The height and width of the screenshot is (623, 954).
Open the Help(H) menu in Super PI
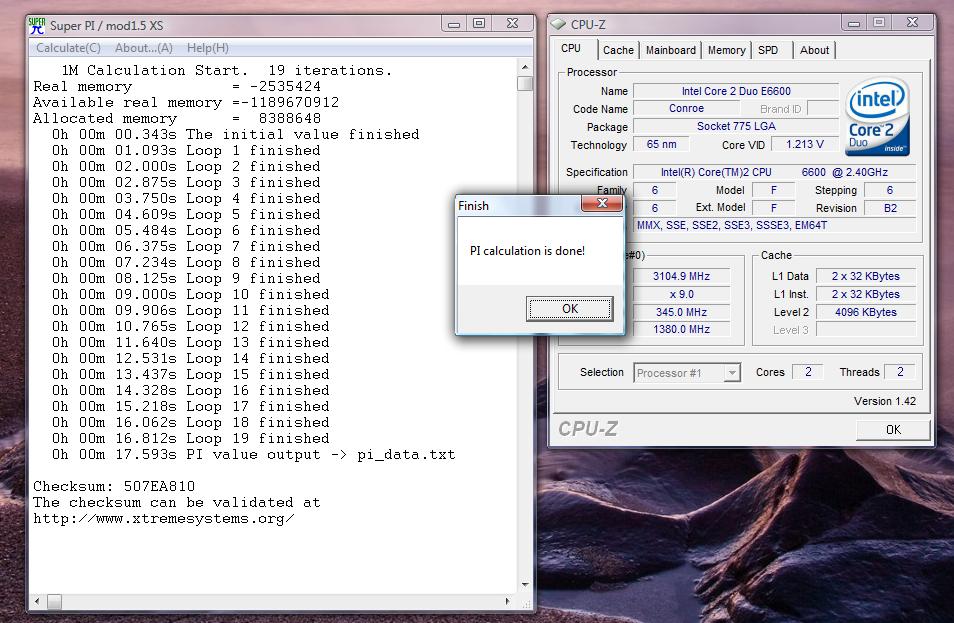click(x=207, y=47)
